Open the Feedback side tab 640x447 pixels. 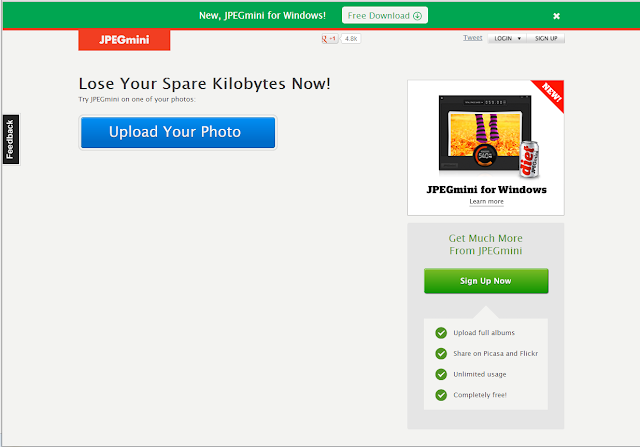coord(11,140)
